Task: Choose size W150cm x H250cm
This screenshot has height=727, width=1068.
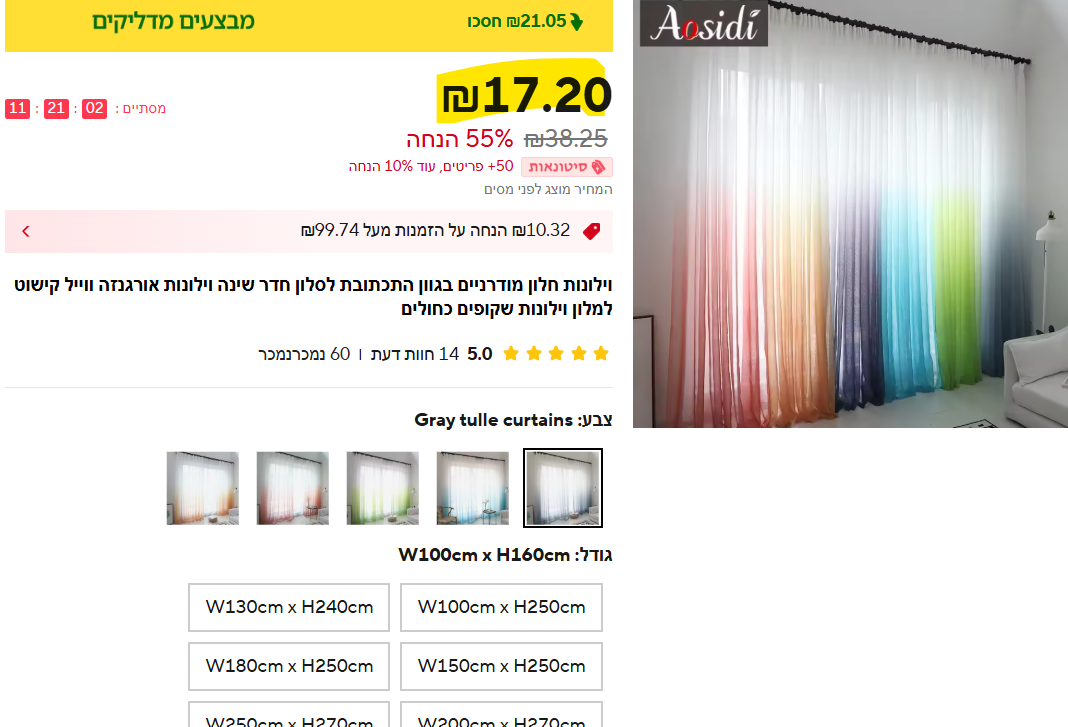Action: point(501,666)
